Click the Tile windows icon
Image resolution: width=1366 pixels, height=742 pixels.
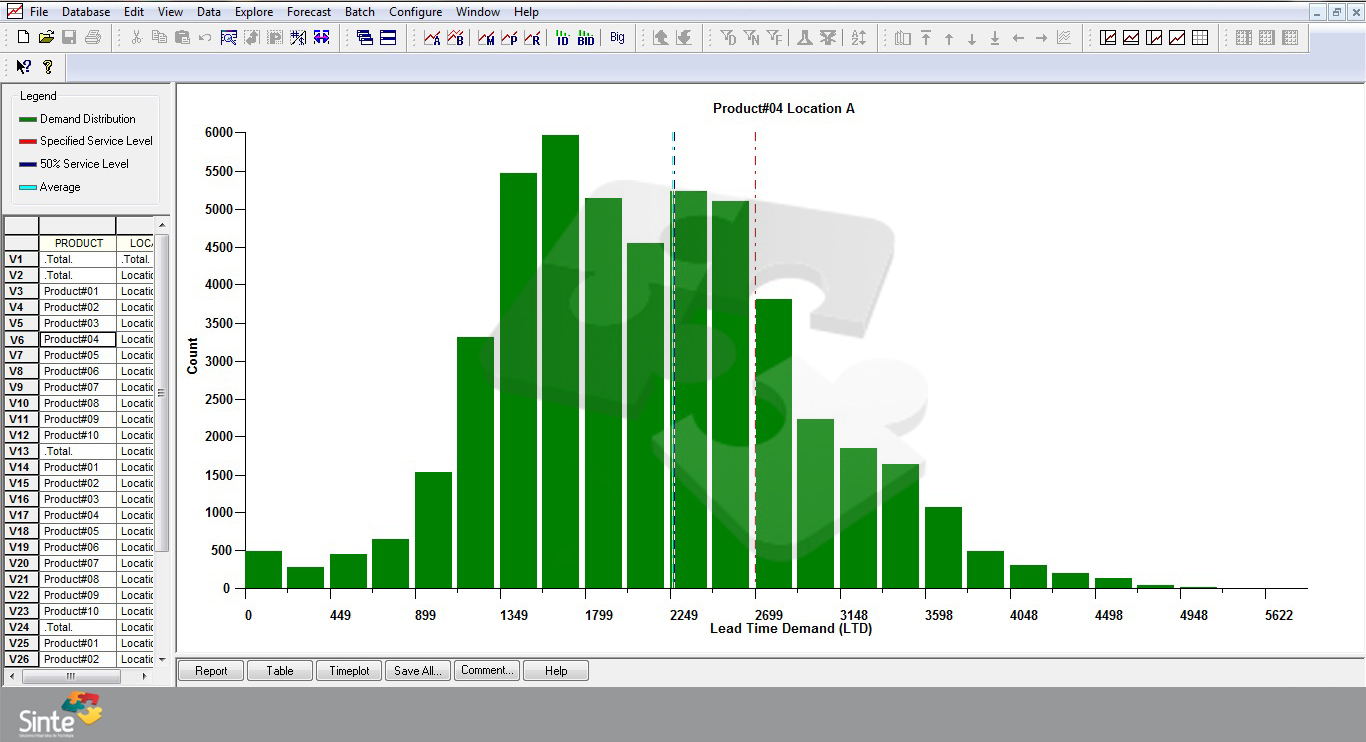(388, 38)
